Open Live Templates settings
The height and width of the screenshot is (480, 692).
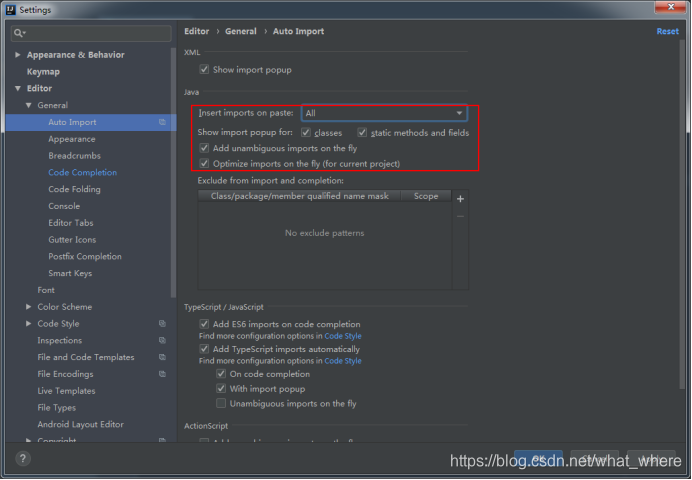(66, 390)
